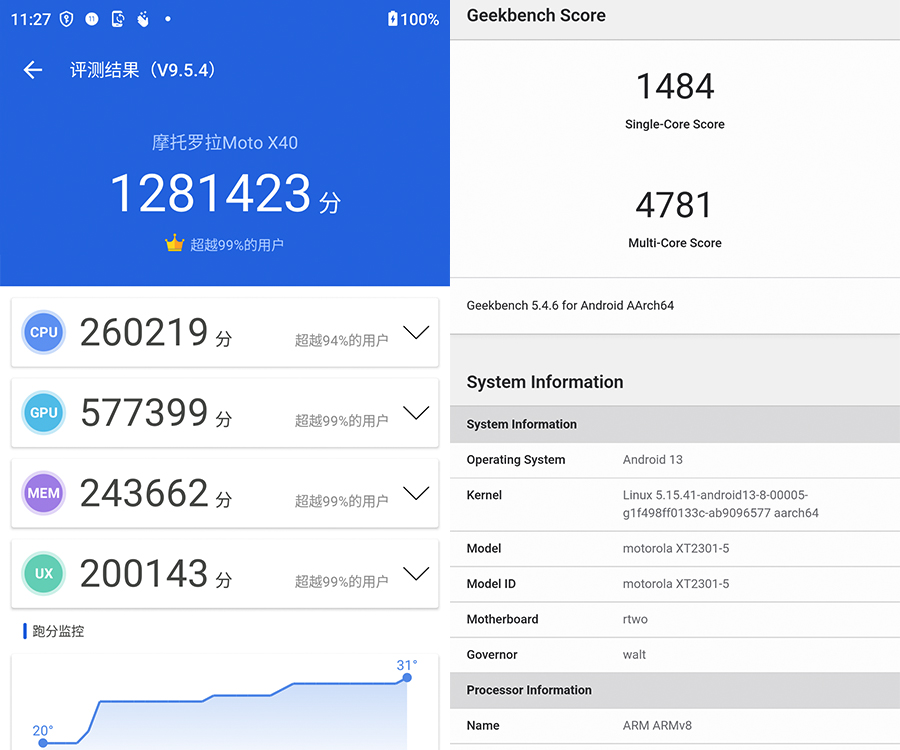Tap the multi-core score 4781

[x=674, y=205]
